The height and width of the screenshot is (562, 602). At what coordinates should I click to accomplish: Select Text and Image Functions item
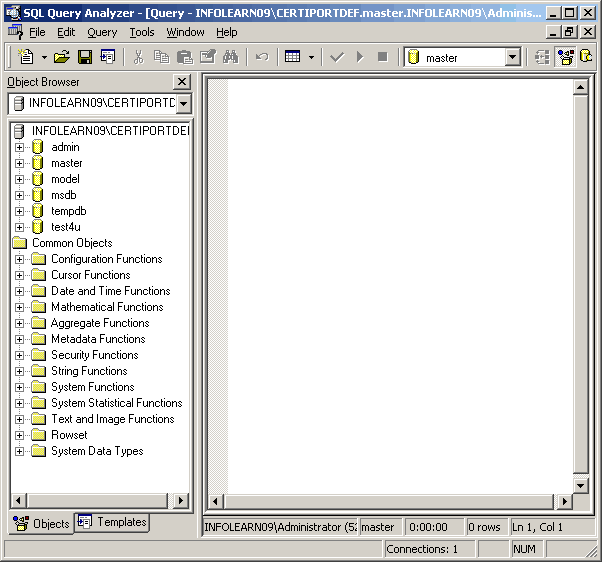112,419
